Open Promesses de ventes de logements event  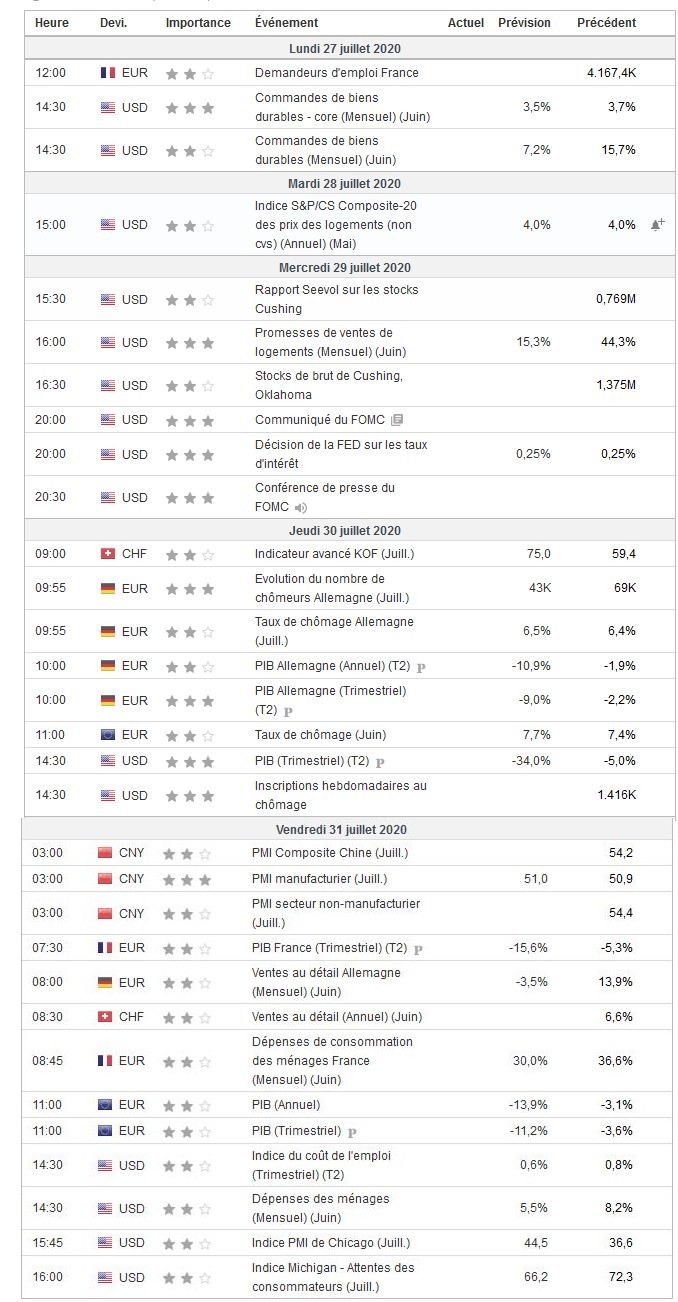coord(324,342)
